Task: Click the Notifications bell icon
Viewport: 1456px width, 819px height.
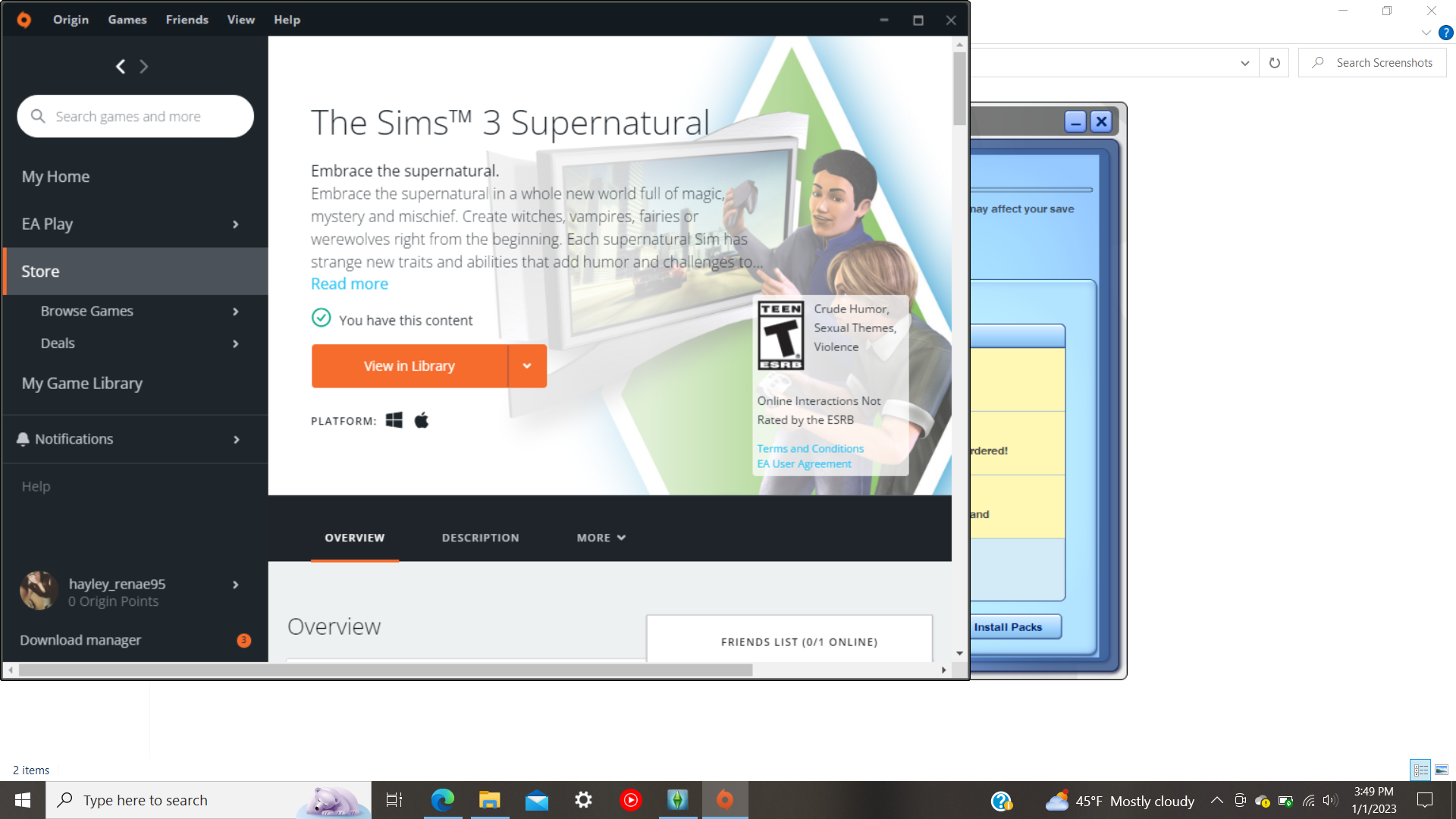Action: click(23, 439)
